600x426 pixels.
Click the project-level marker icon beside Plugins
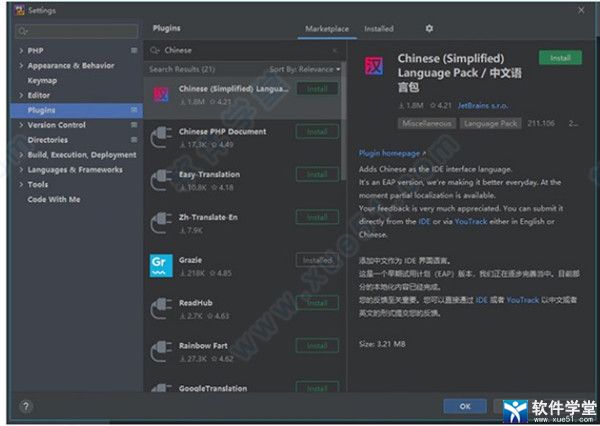[134, 110]
